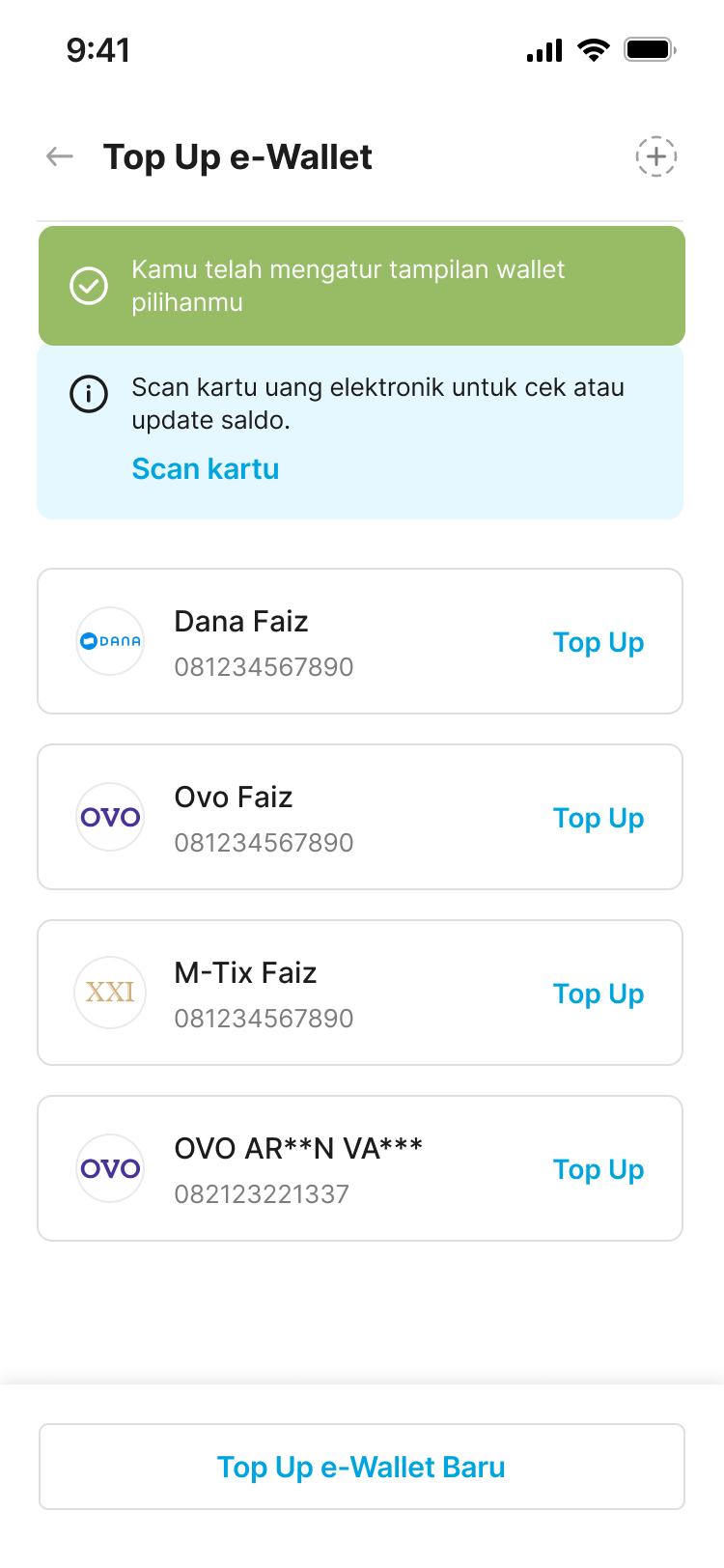Screen dimensions: 724x1568
Task: Tap the OVO logo beside Ovo Faiz
Action: (x=110, y=817)
